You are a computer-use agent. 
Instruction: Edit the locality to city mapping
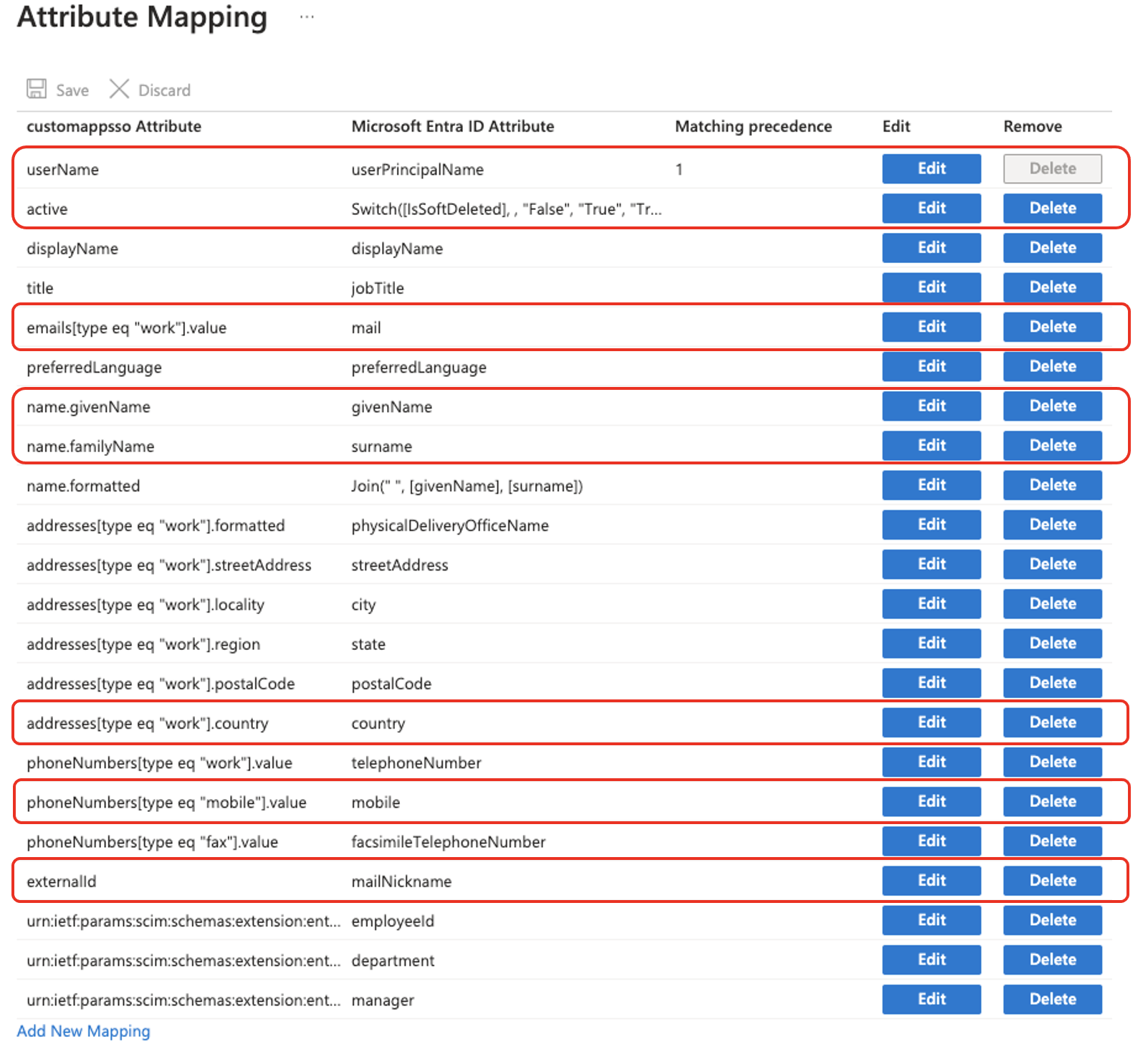coord(931,603)
